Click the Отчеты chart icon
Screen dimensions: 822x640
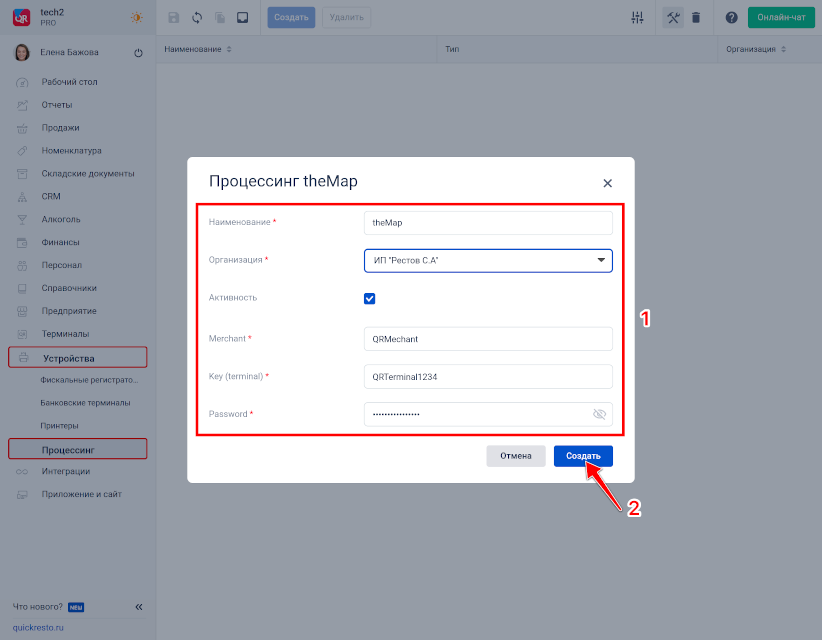22,105
